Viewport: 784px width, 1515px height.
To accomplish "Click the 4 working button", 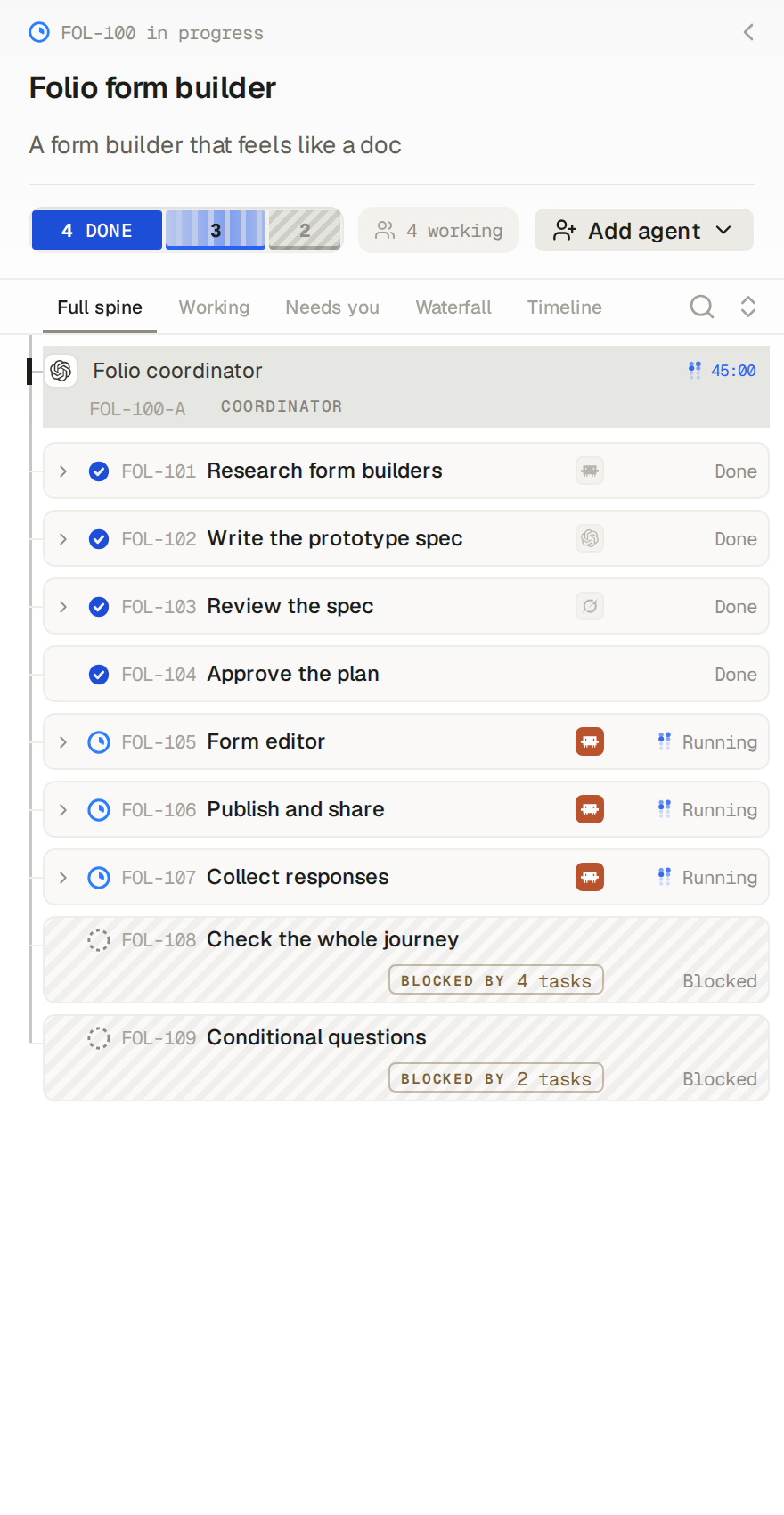I will pos(438,230).
